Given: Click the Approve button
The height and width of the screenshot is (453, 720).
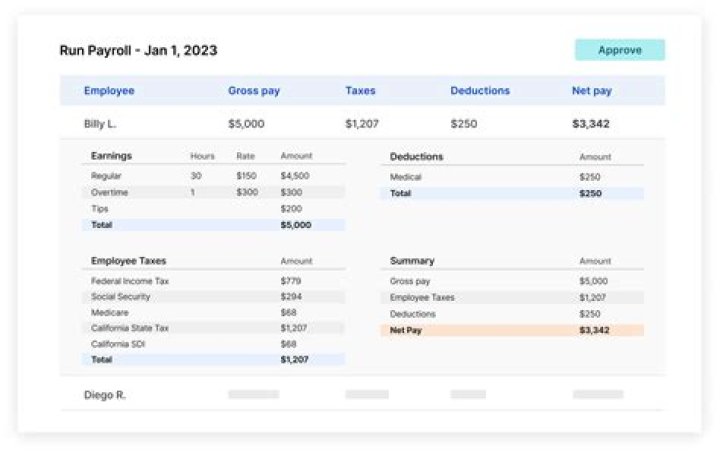Looking at the screenshot, I should (619, 50).
